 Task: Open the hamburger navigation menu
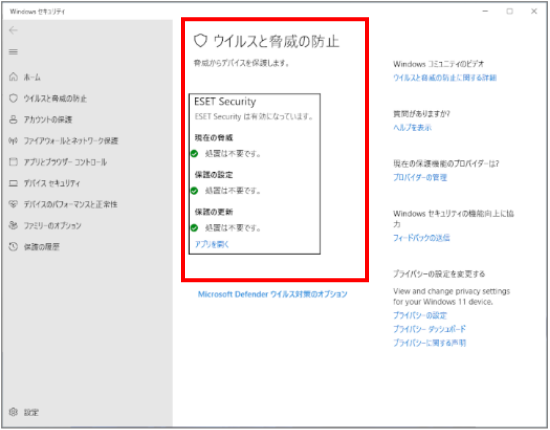click(13, 52)
